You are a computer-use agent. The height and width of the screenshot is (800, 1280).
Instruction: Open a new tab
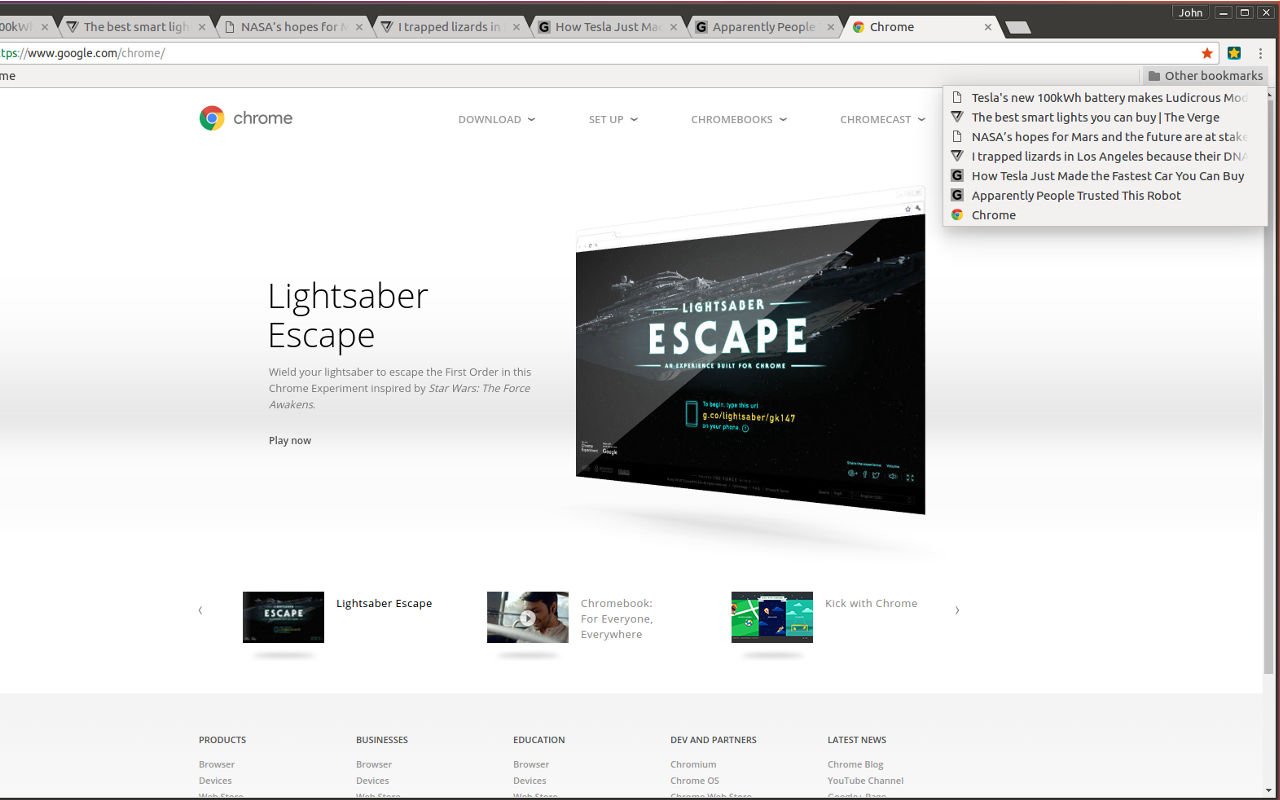(1018, 28)
